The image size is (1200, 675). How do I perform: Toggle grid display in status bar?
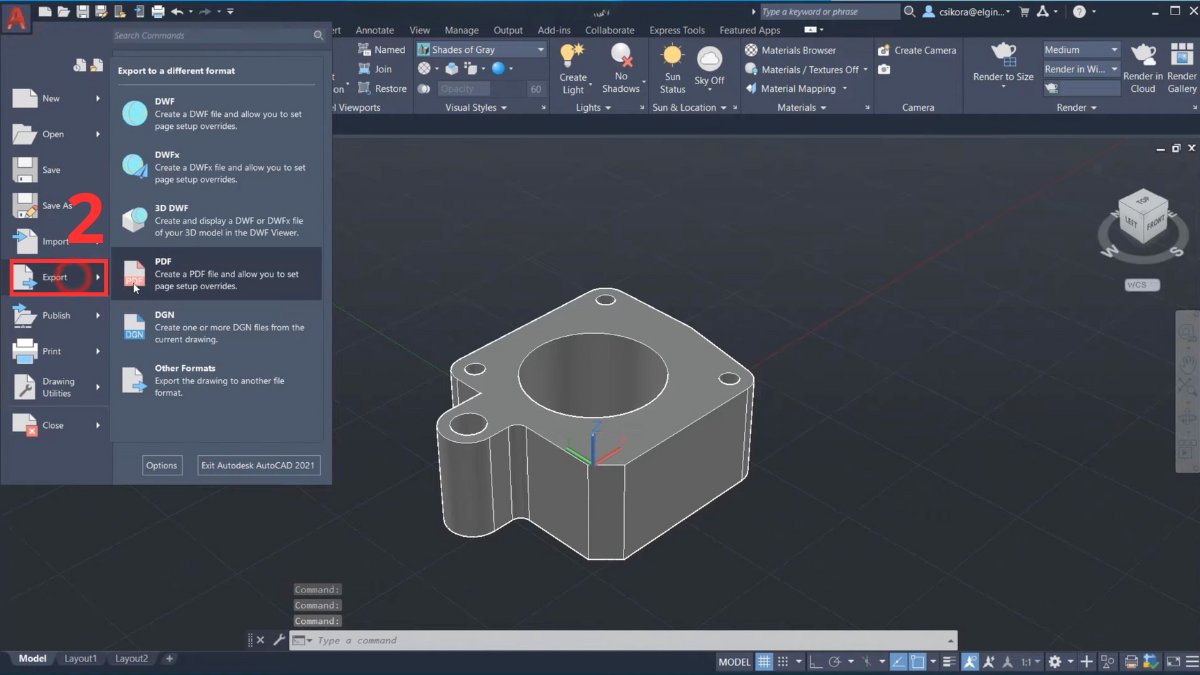click(x=763, y=661)
